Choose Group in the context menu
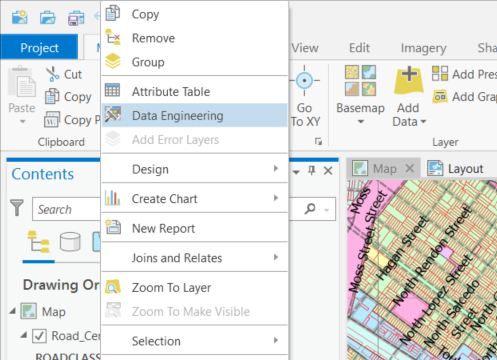The height and width of the screenshot is (360, 497). [x=195, y=62]
